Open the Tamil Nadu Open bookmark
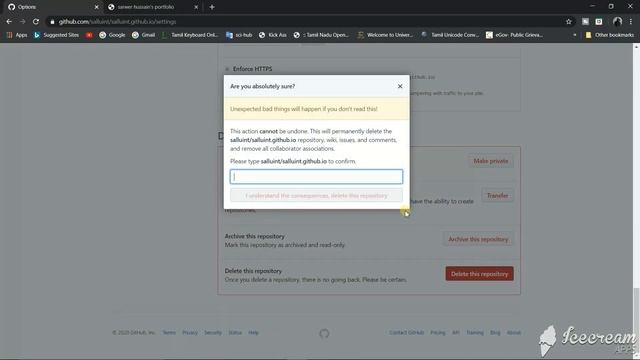The image size is (640, 360). pyautogui.click(x=321, y=35)
